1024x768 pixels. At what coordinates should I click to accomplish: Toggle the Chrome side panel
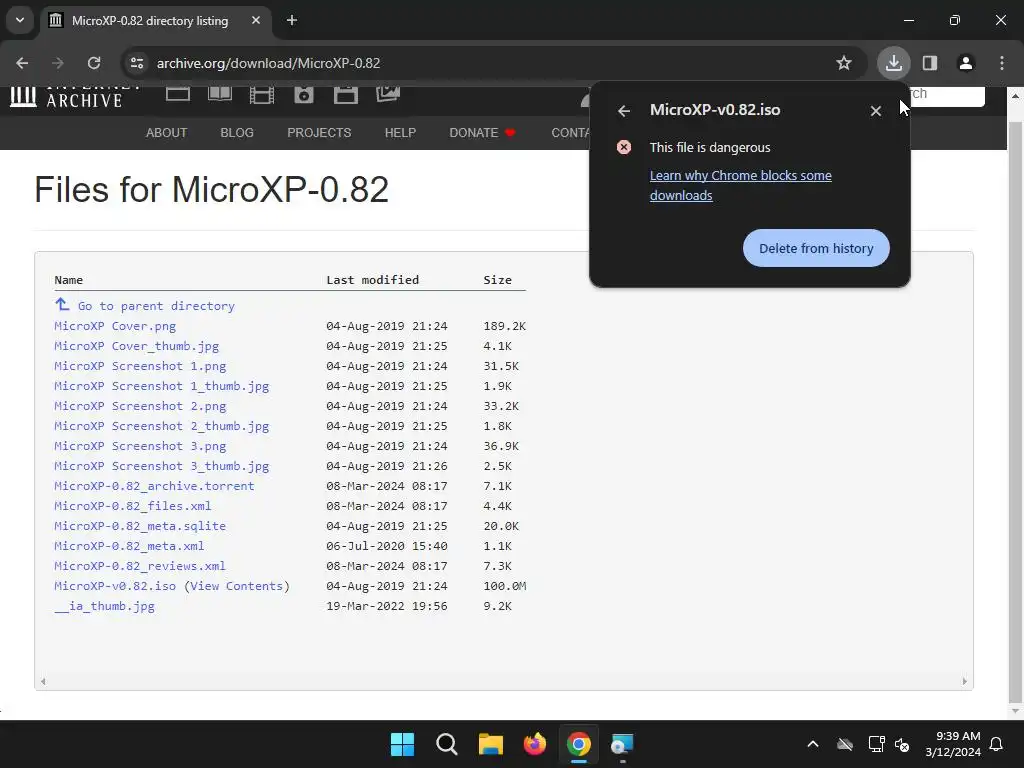coord(930,63)
